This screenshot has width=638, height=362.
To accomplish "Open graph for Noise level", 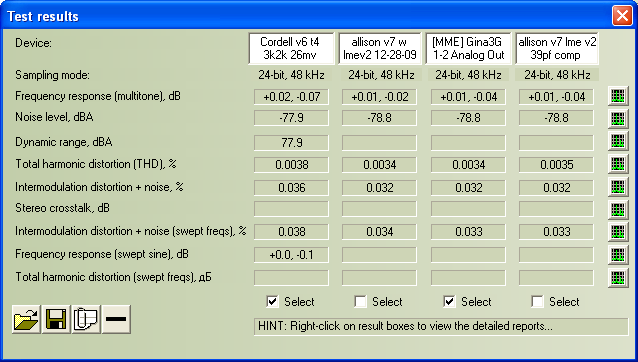I will click(x=618, y=118).
